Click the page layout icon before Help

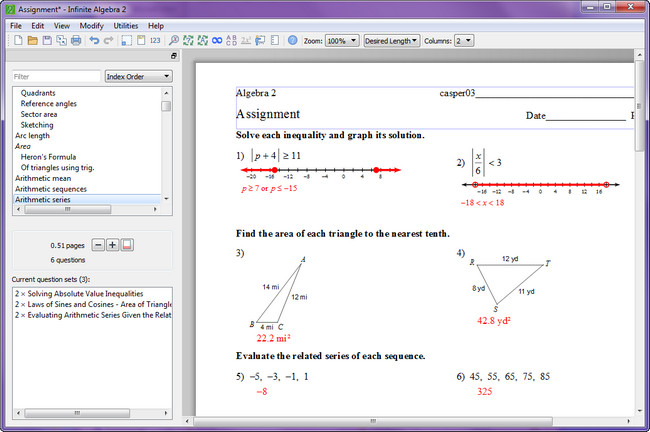274,40
